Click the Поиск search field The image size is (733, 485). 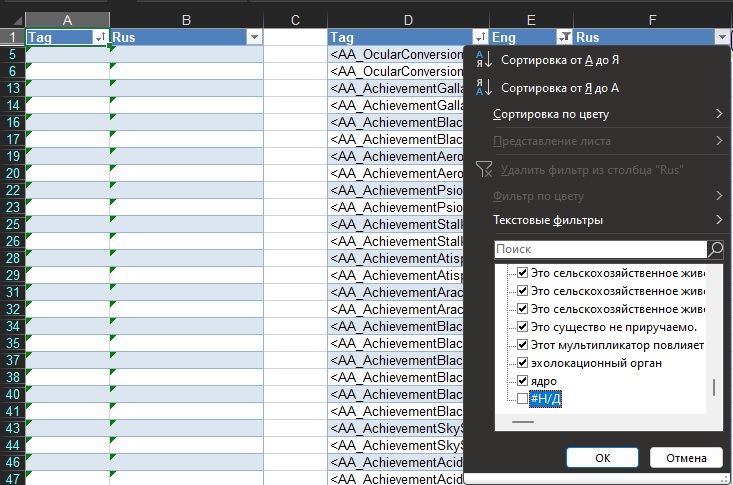coord(600,249)
